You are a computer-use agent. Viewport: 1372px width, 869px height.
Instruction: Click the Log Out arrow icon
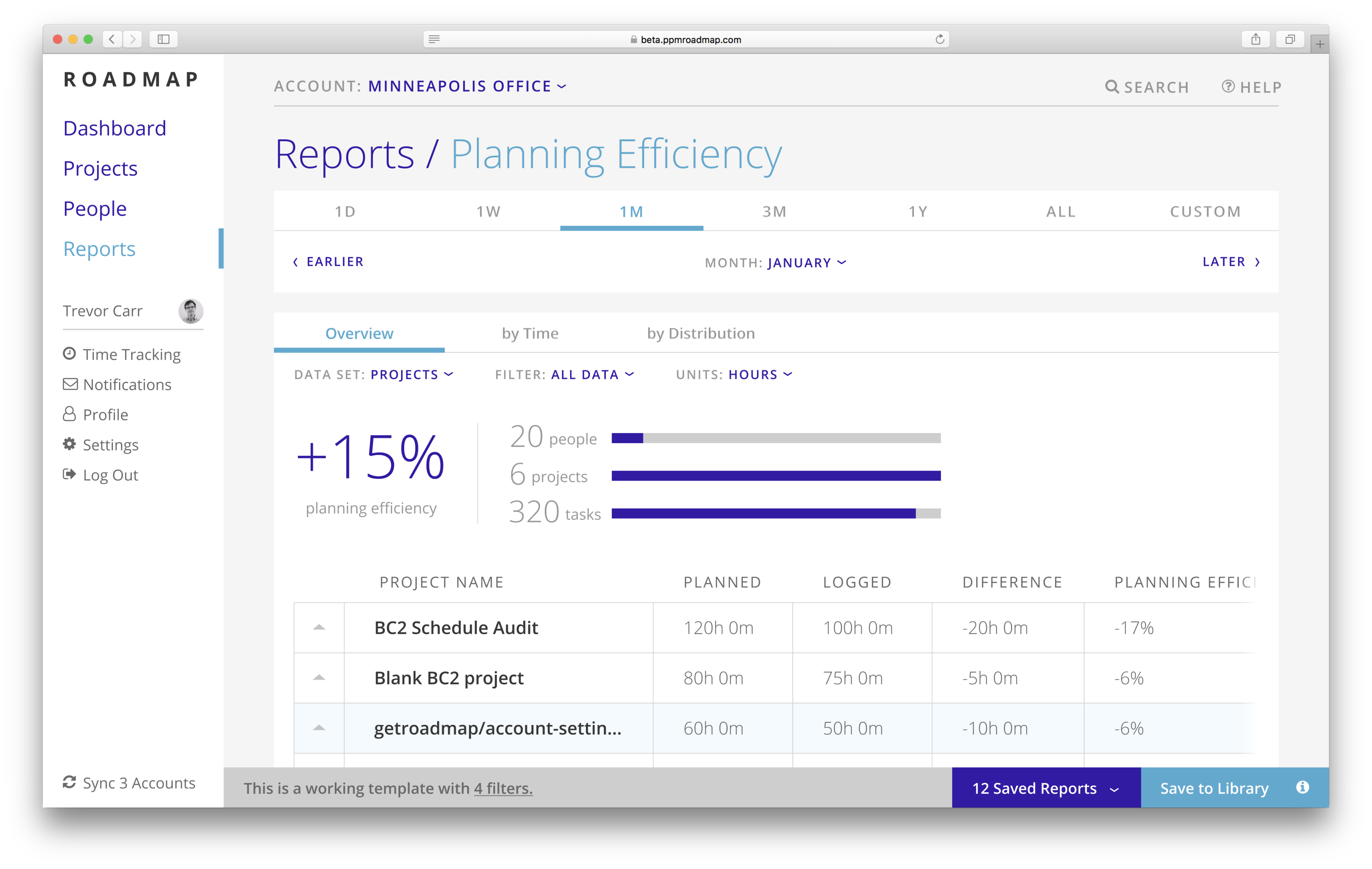click(x=69, y=474)
